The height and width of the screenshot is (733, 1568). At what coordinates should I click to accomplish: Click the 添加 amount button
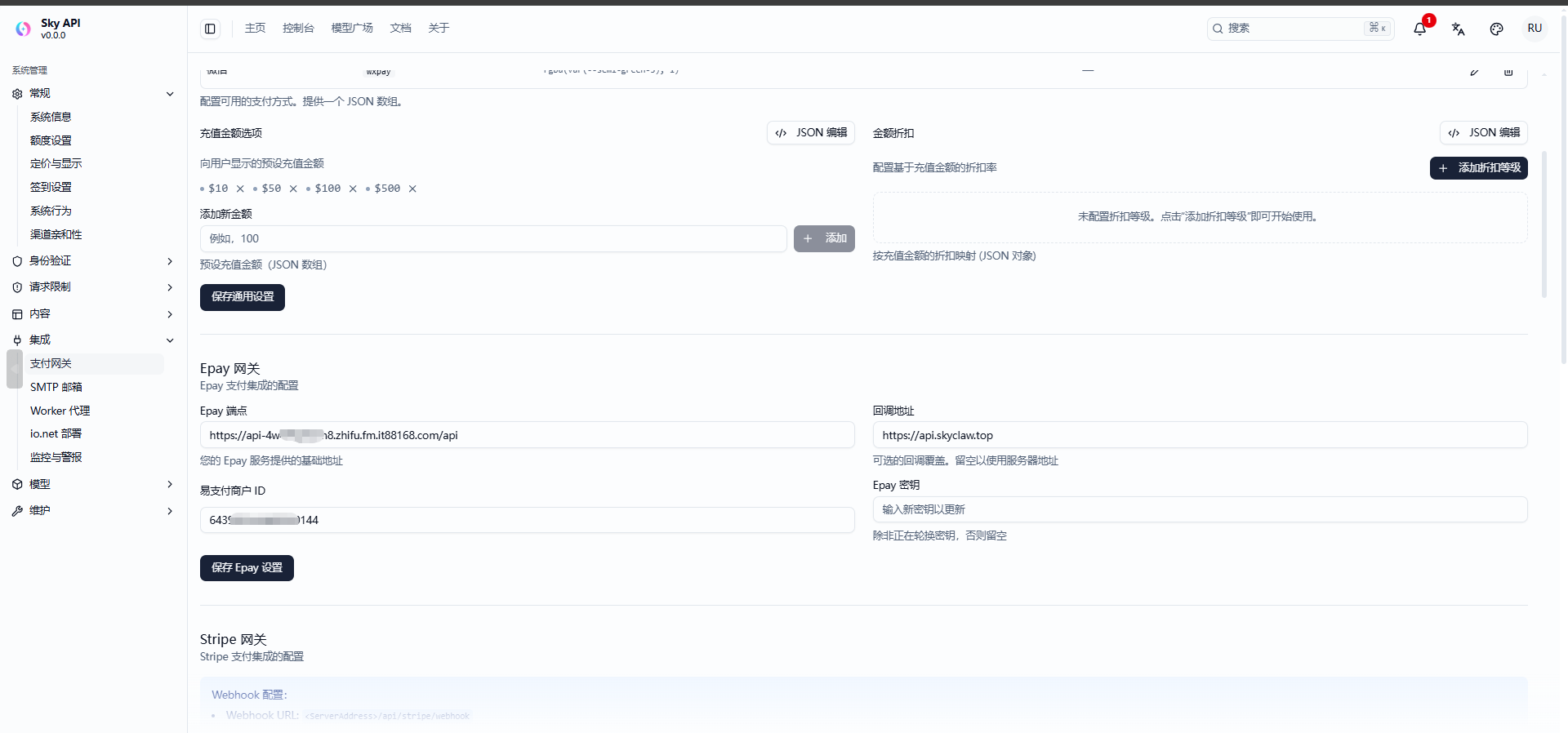click(x=824, y=239)
